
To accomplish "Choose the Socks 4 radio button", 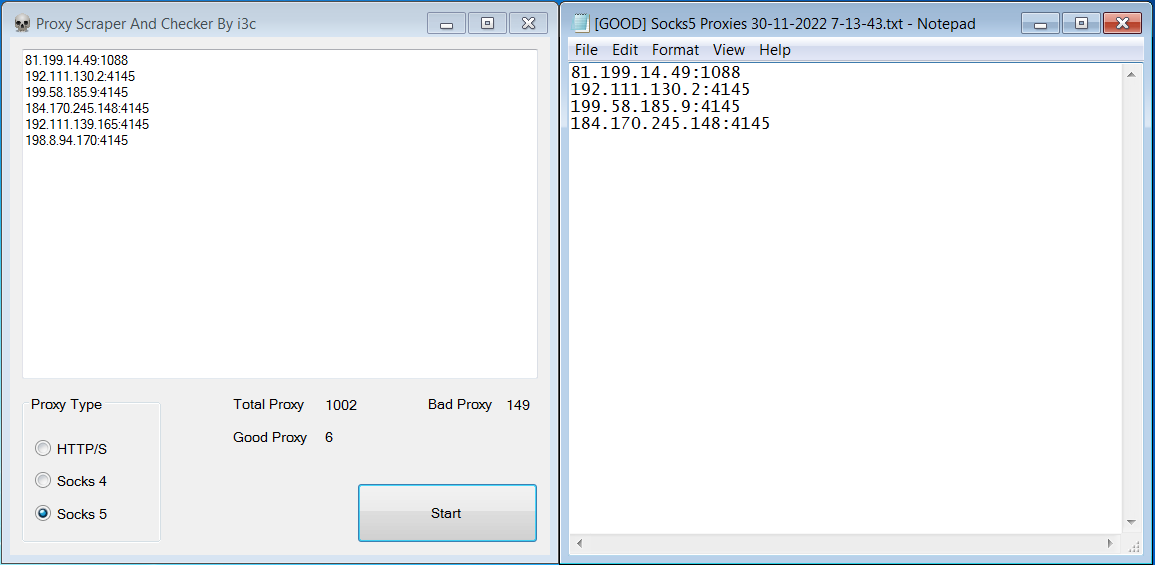I will [x=43, y=481].
